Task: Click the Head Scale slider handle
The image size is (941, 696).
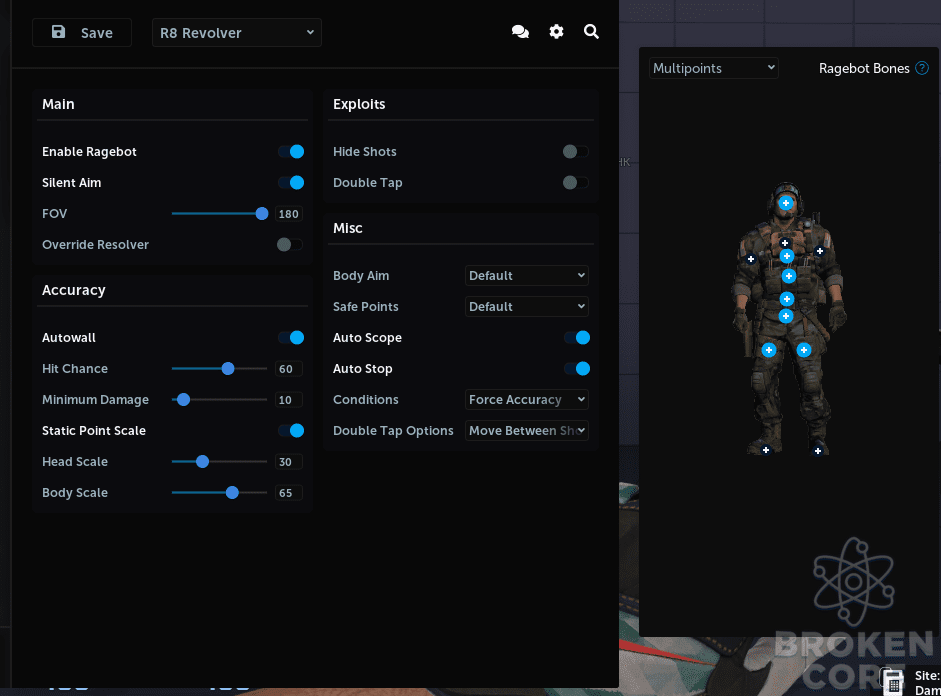Action: pos(203,461)
